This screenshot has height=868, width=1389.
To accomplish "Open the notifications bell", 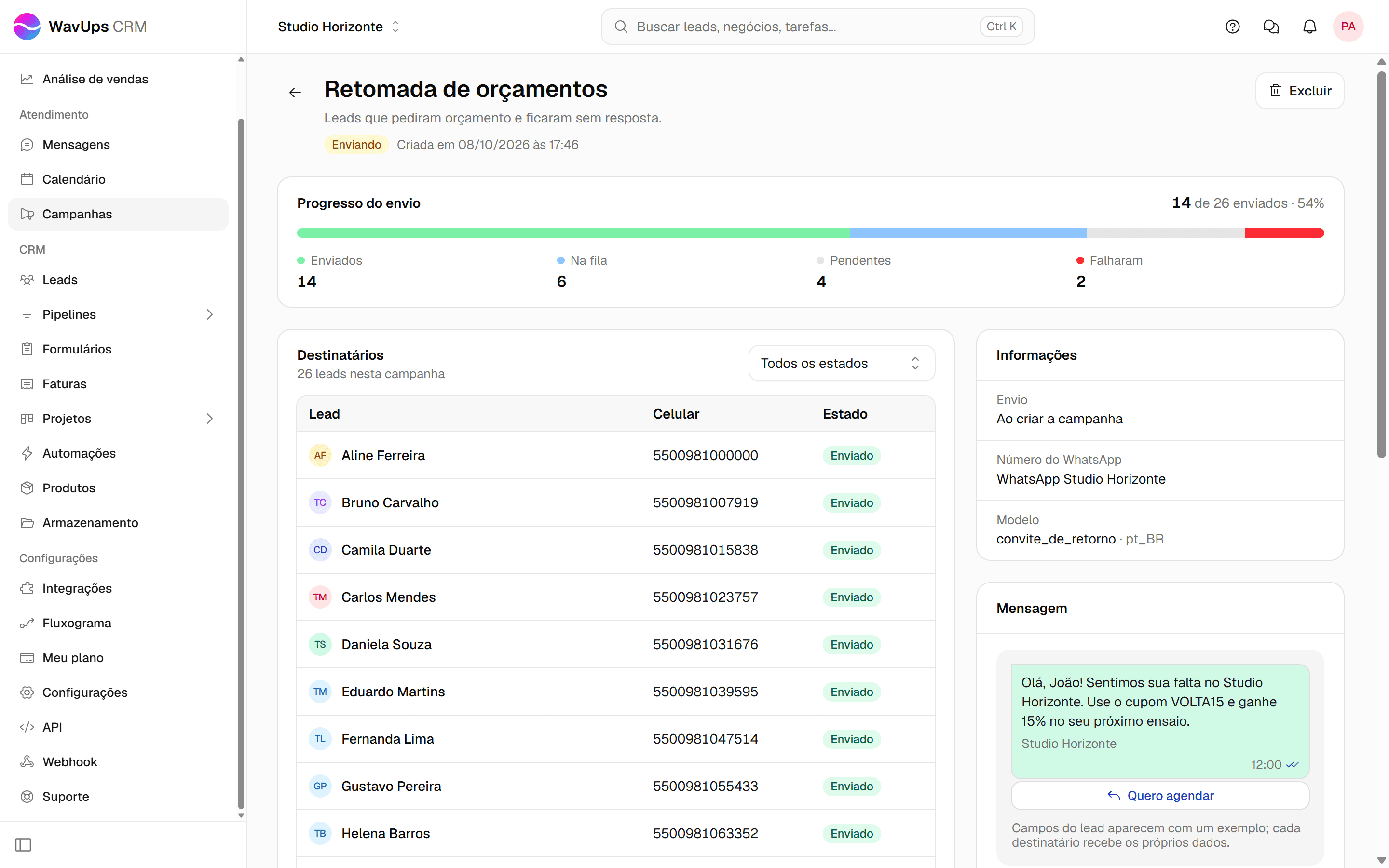I will coord(1309,27).
